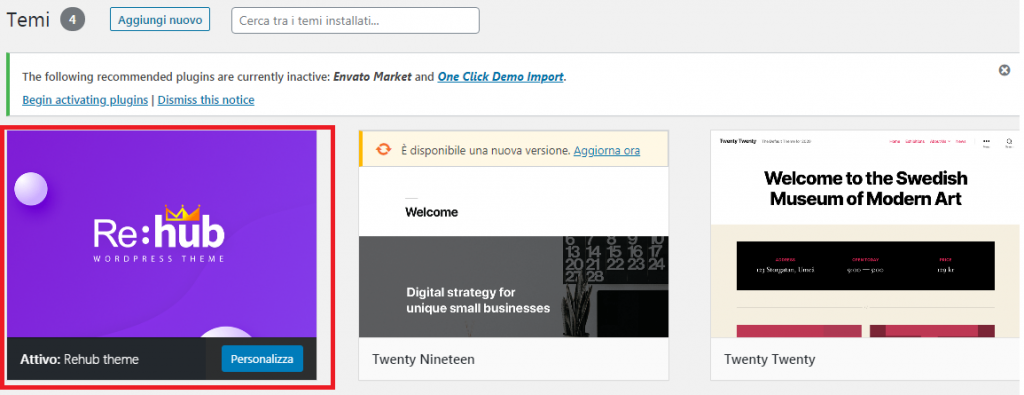Click the Temi page heading

coord(28,20)
